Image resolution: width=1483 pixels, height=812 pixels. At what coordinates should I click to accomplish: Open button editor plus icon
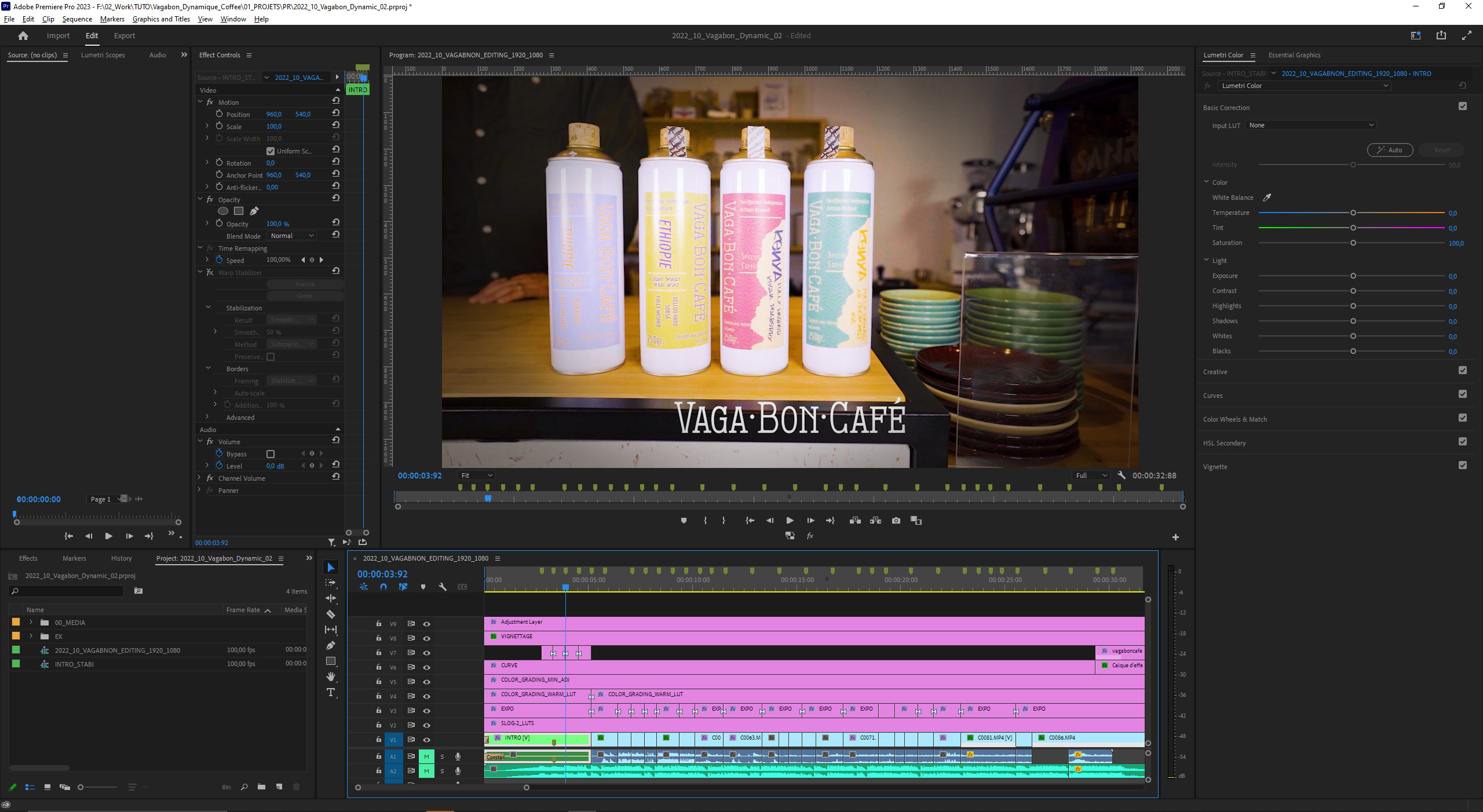[x=1175, y=537]
